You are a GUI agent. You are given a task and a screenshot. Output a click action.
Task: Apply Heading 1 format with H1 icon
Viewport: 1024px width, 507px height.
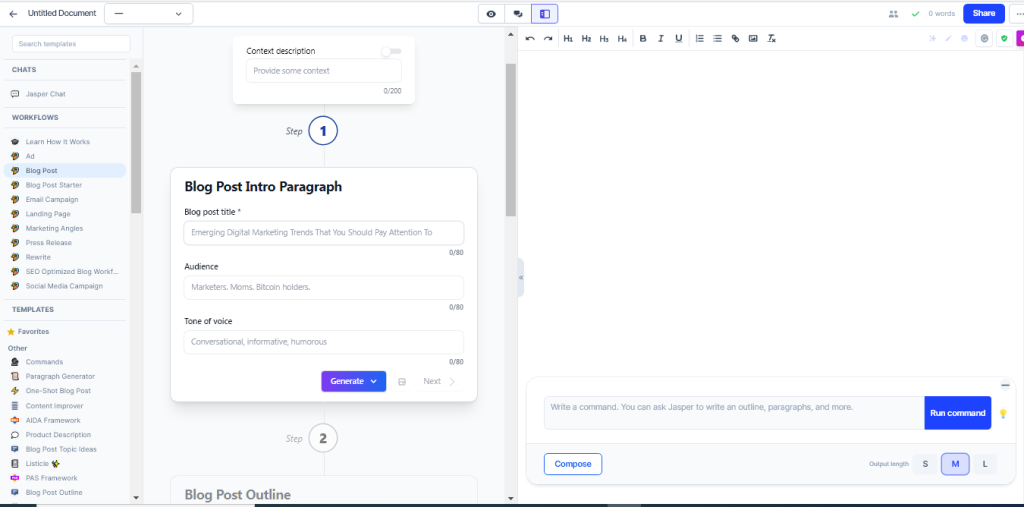(568, 39)
